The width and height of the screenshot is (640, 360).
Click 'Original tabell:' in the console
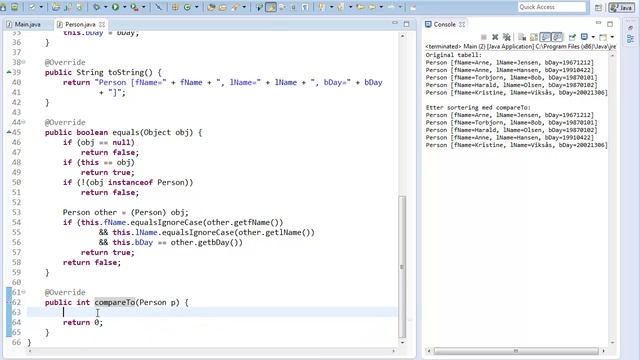point(453,55)
